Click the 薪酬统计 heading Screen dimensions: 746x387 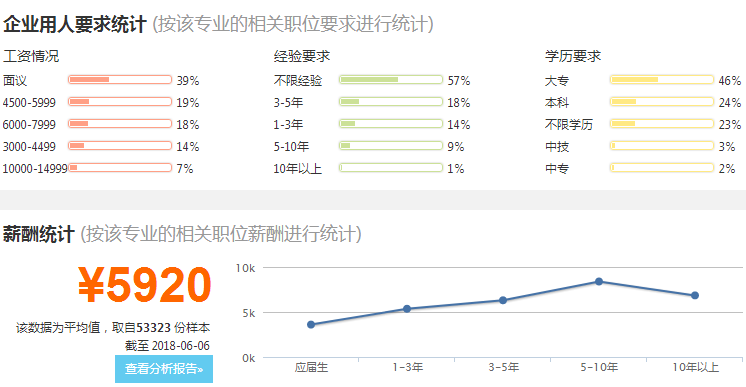pos(39,234)
